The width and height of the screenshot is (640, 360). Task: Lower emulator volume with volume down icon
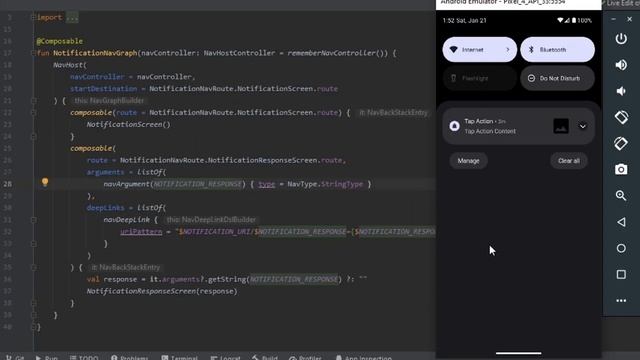coord(621,91)
